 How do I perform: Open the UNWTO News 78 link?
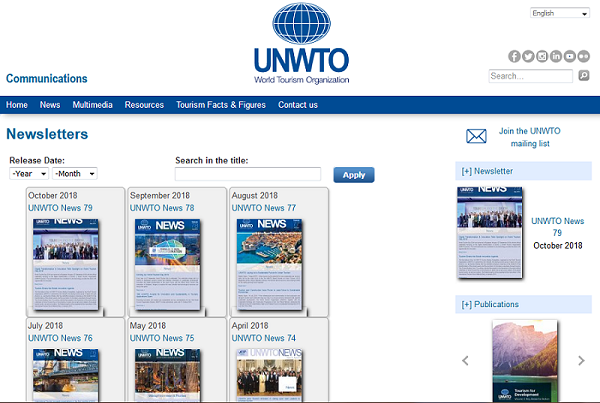(x=162, y=208)
